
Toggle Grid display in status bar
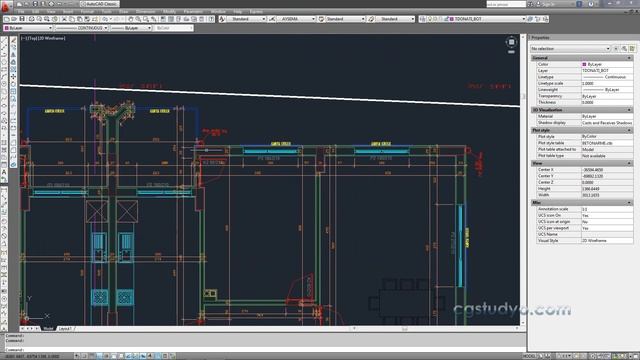tap(92, 356)
